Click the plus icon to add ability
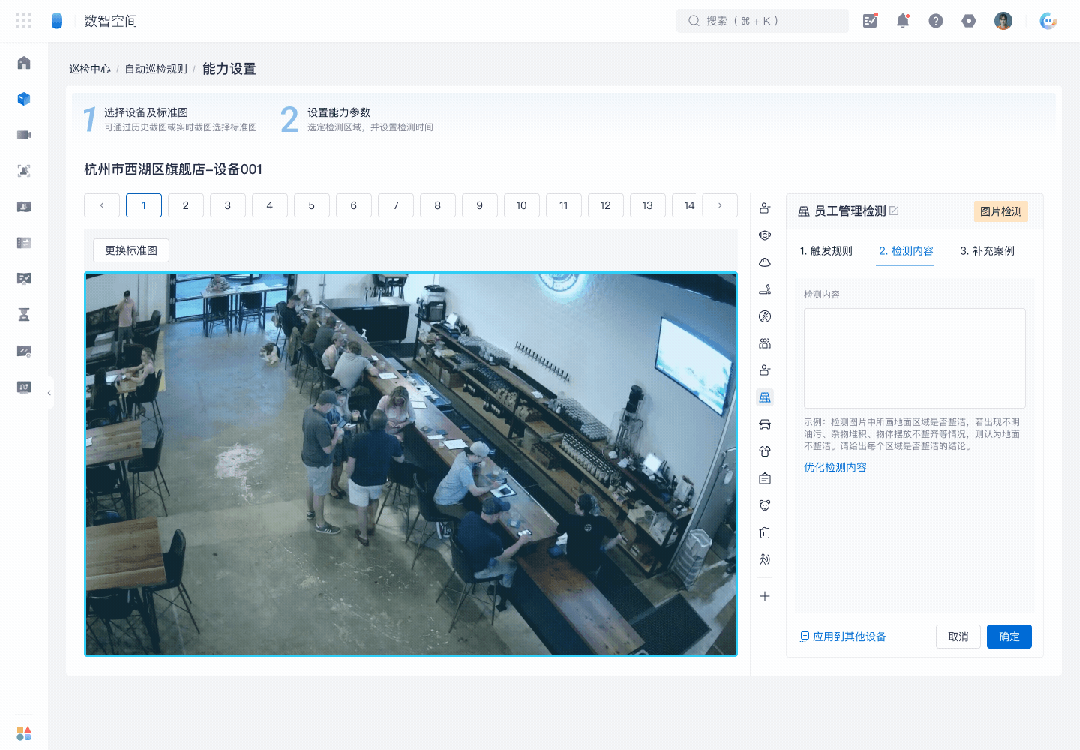Image resolution: width=1080 pixels, height=750 pixels. pyautogui.click(x=765, y=596)
